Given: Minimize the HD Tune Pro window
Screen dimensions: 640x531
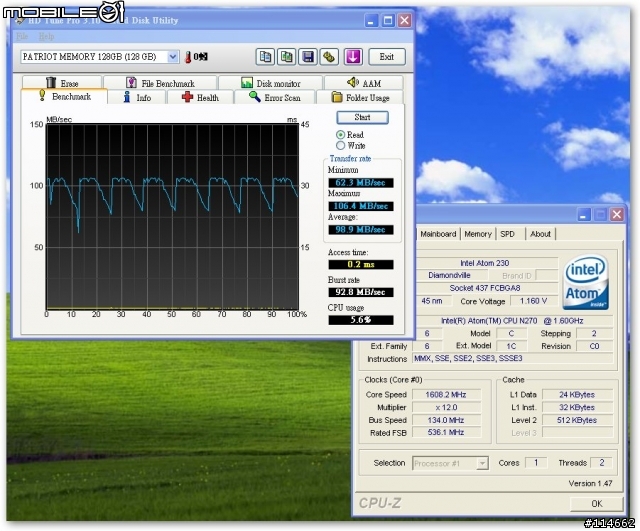Looking at the screenshot, I should coord(371,20).
